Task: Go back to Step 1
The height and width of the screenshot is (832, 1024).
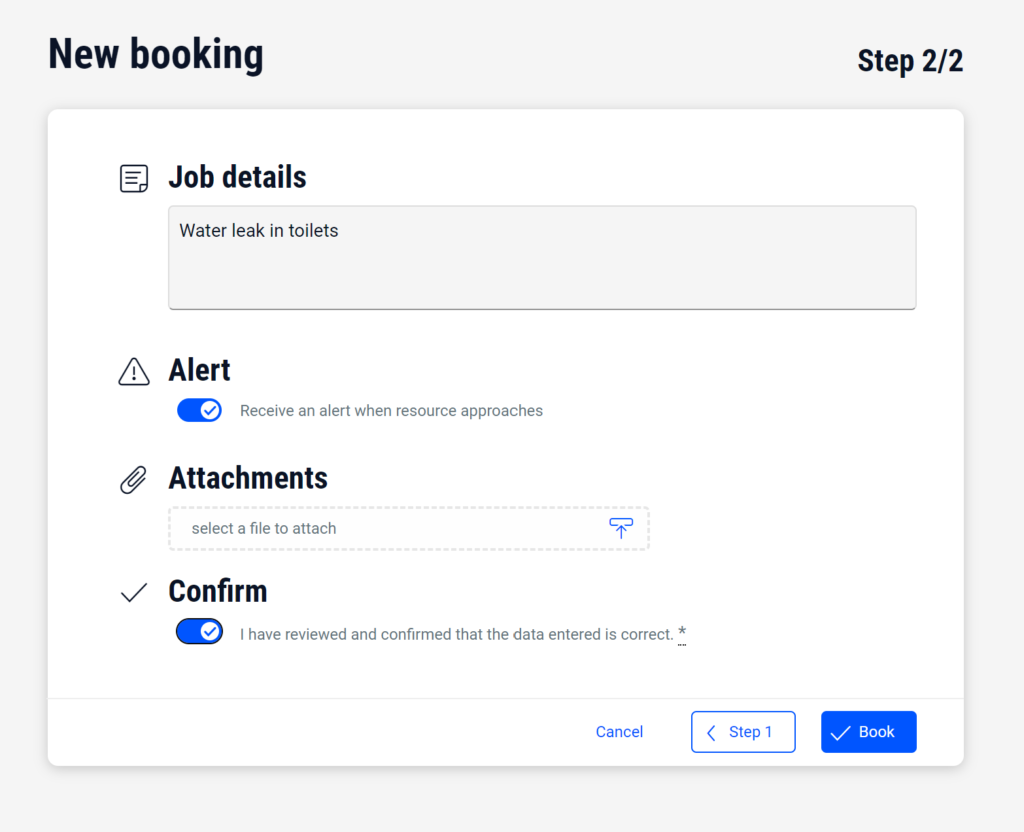Action: [x=743, y=732]
